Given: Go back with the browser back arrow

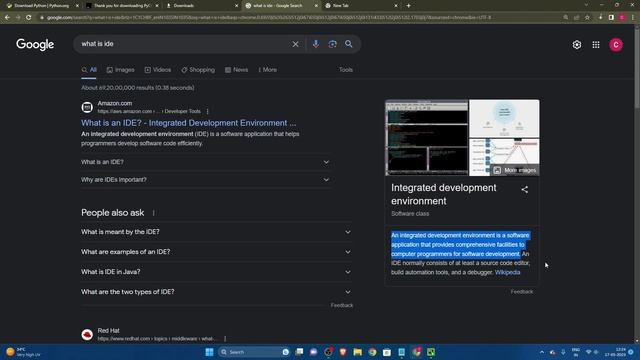Looking at the screenshot, I should (7, 18).
